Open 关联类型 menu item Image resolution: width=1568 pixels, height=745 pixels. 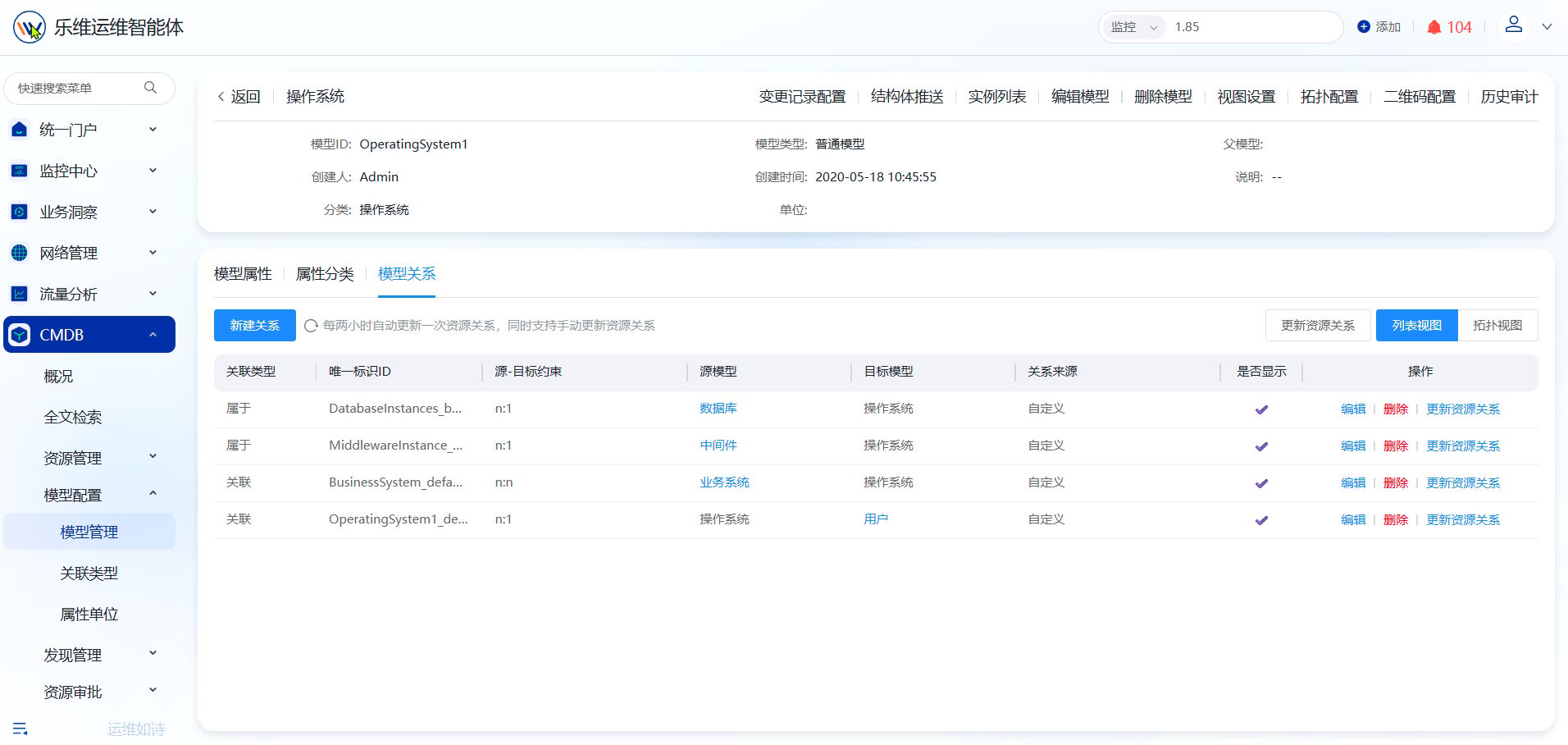pyautogui.click(x=89, y=573)
